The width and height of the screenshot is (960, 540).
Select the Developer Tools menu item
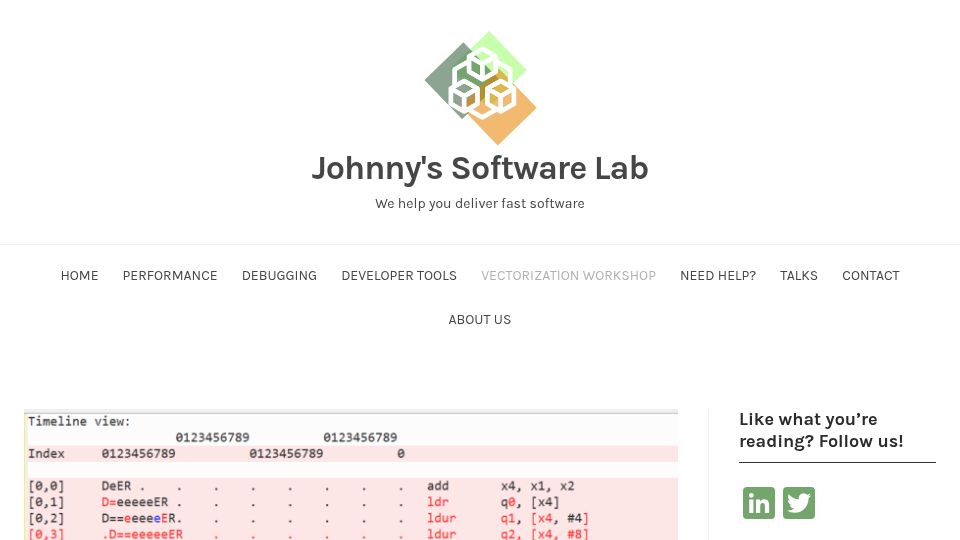pyautogui.click(x=399, y=276)
